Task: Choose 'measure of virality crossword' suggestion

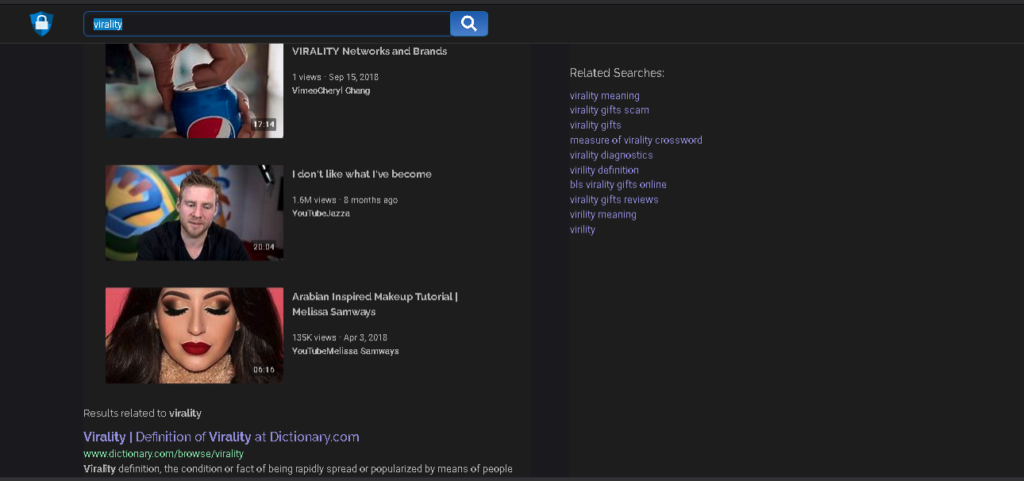Action: click(636, 140)
